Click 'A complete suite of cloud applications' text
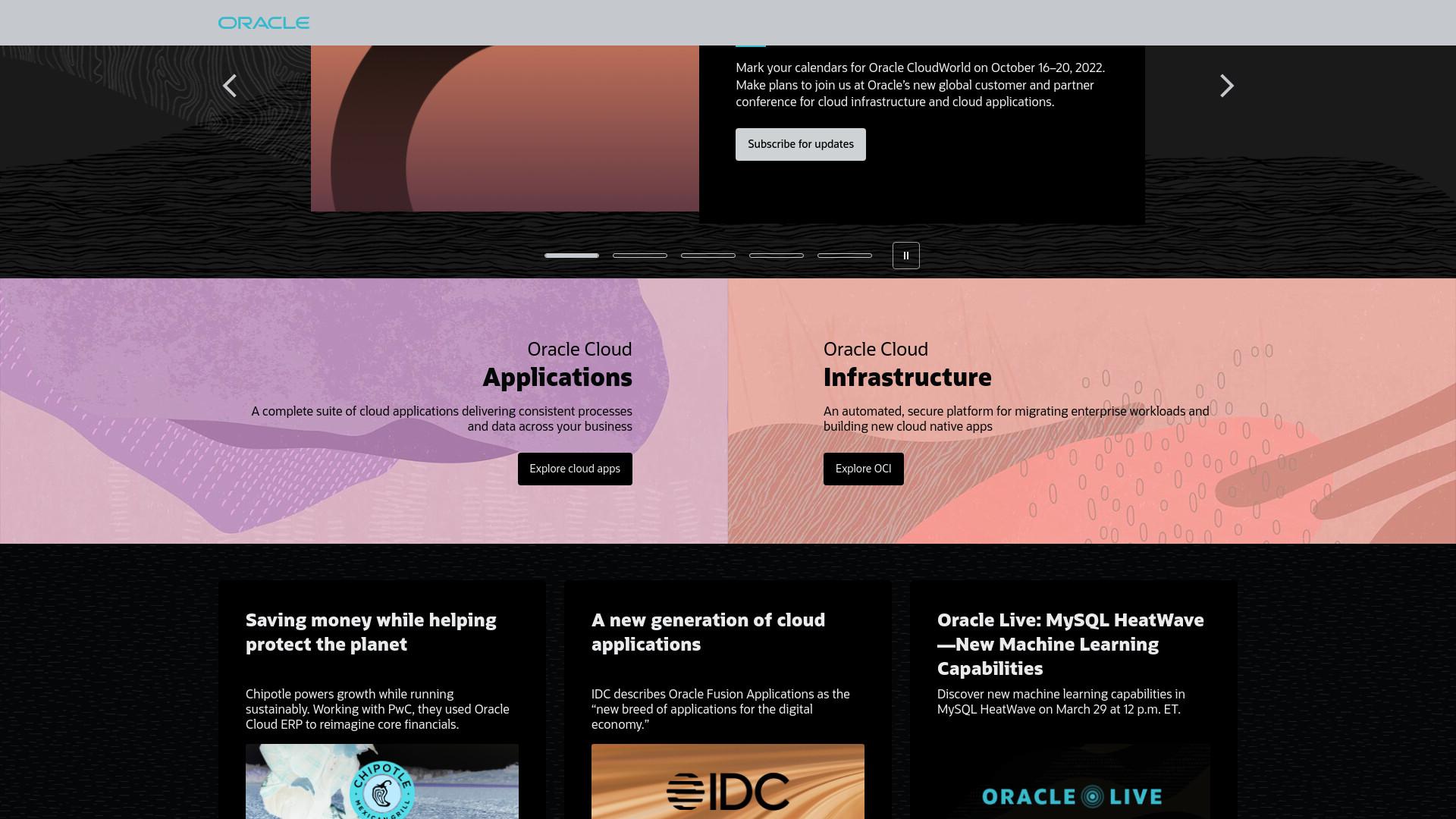 pyautogui.click(x=441, y=419)
